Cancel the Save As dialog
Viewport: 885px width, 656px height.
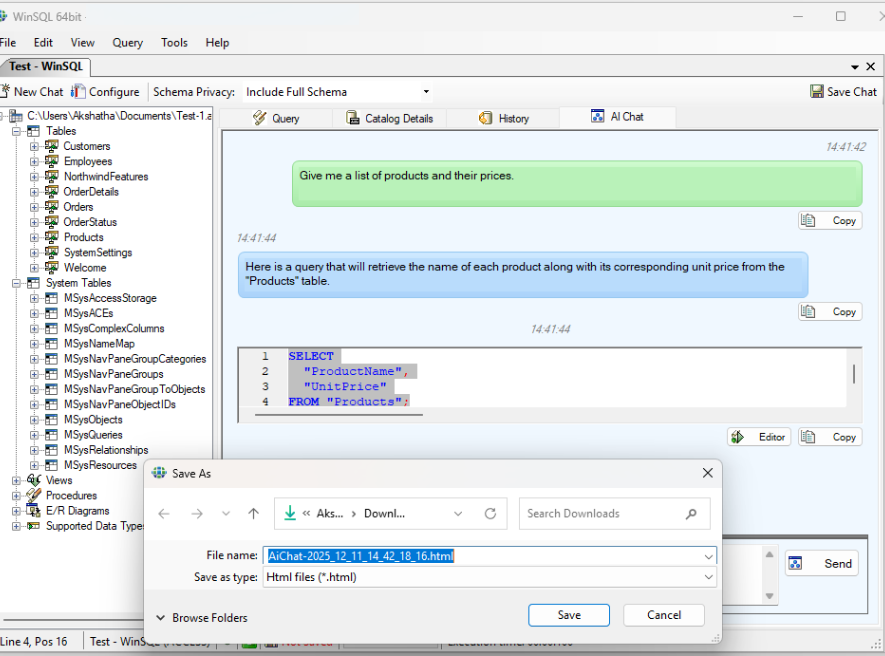663,615
